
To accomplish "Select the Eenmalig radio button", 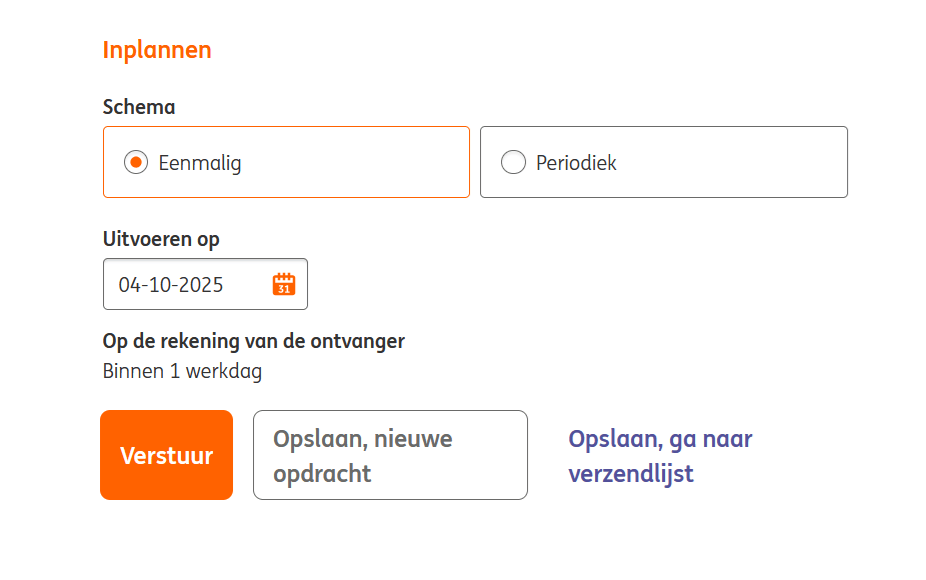I will pyautogui.click(x=136, y=162).
